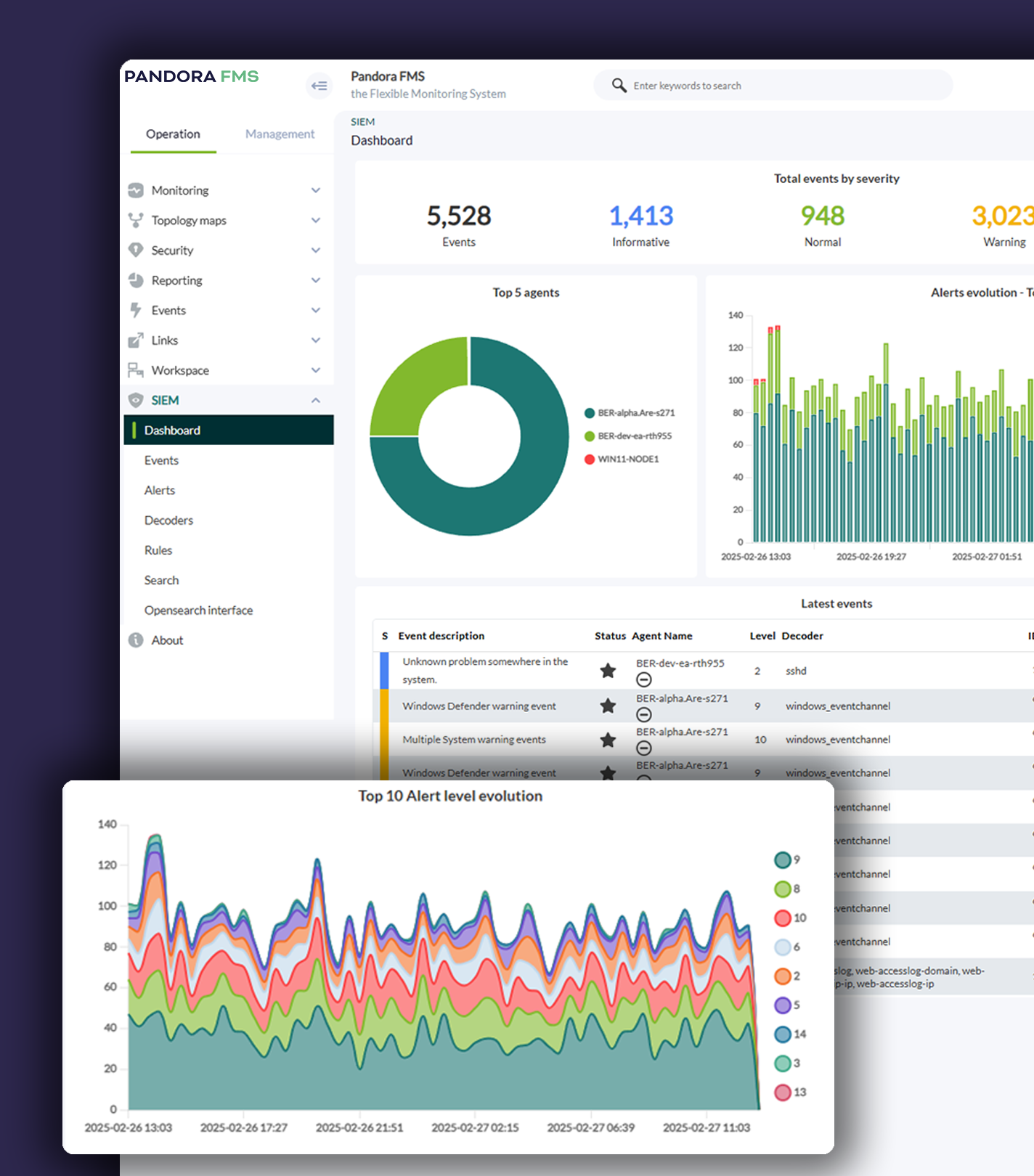Expand the Events chevron
This screenshot has width=1034, height=1176.
pos(316,310)
